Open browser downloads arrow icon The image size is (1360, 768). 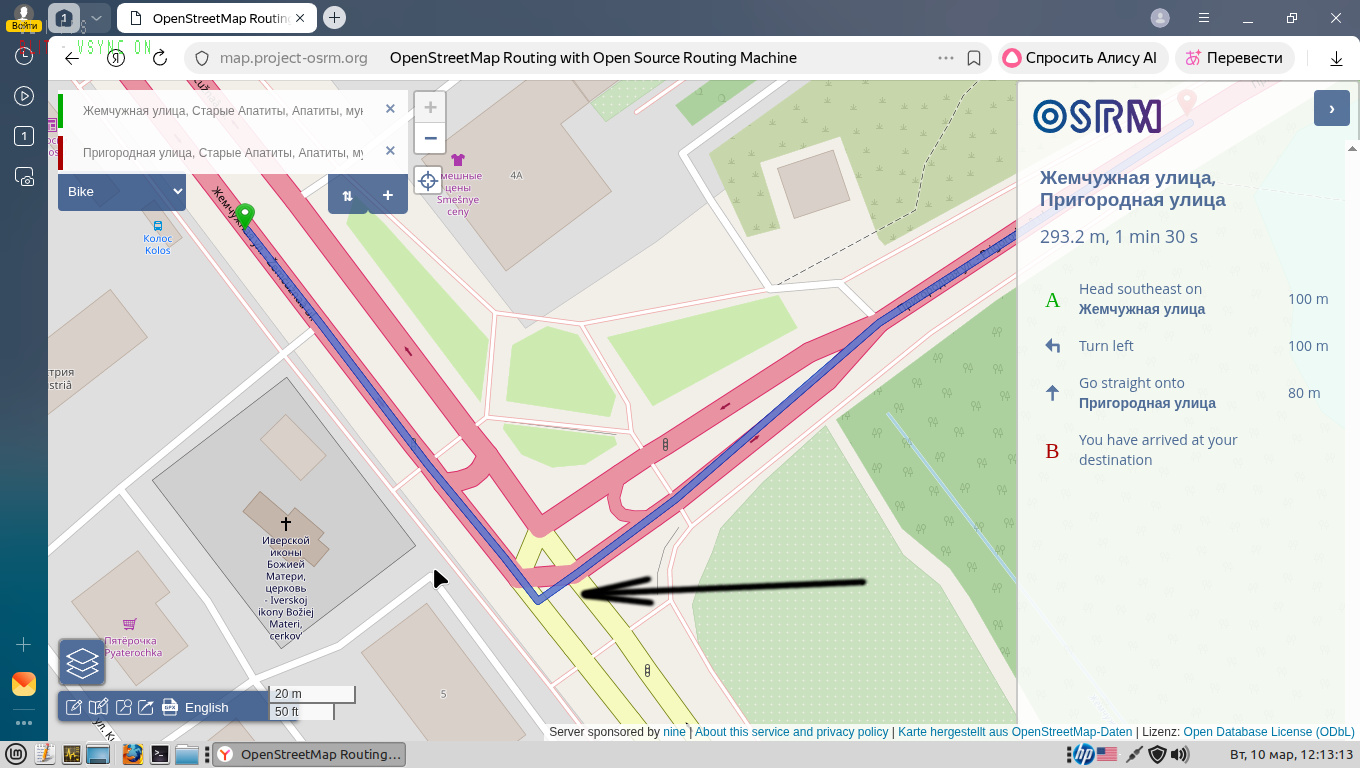pyautogui.click(x=1336, y=58)
